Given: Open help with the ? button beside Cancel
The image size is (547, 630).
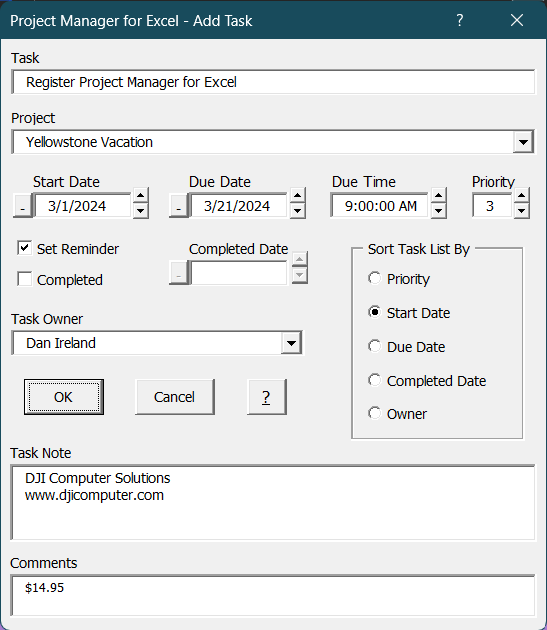Looking at the screenshot, I should (266, 397).
